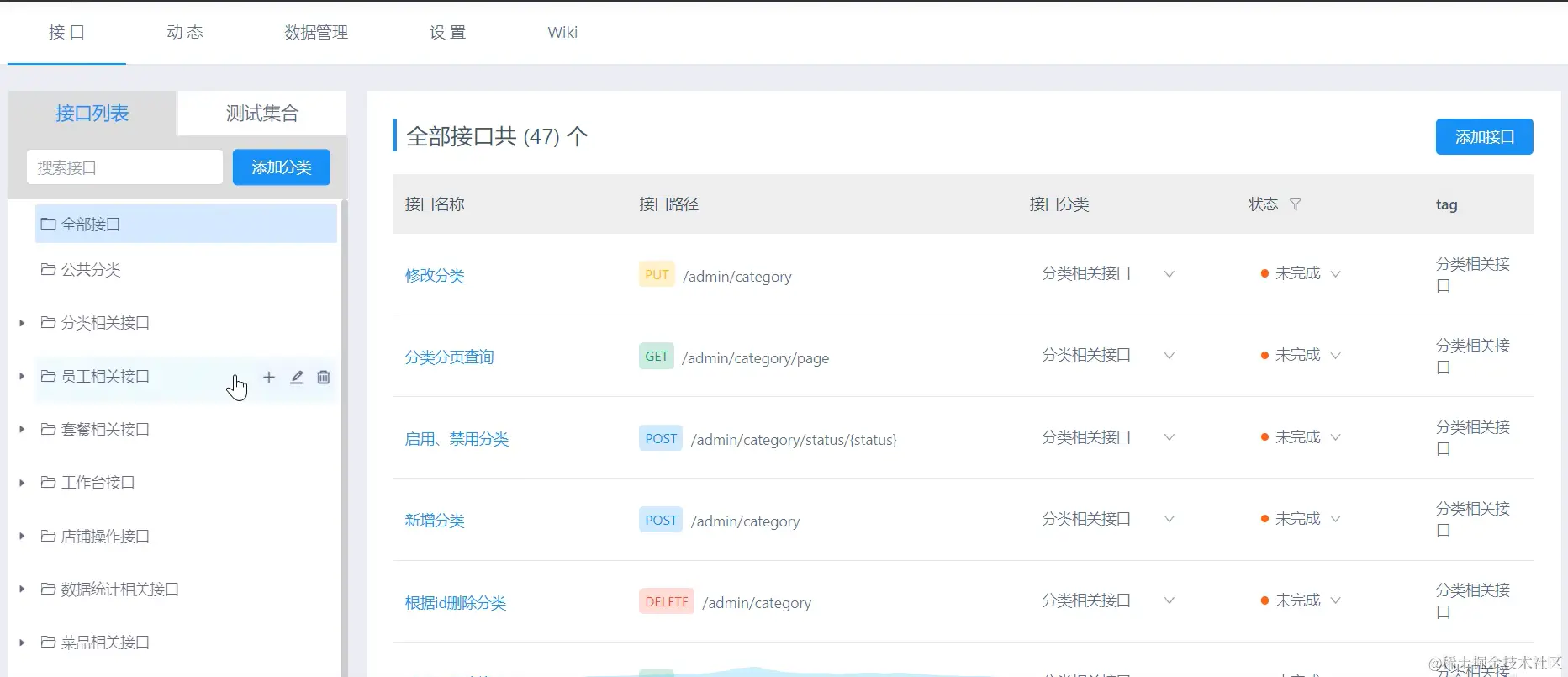The image size is (1568, 677).
Task: Select 全部接口 in the sidebar tree
Action: tap(186, 225)
